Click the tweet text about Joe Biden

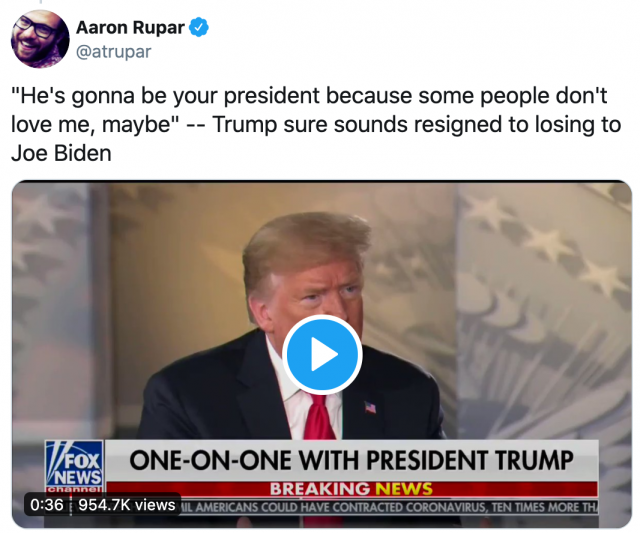click(316, 124)
